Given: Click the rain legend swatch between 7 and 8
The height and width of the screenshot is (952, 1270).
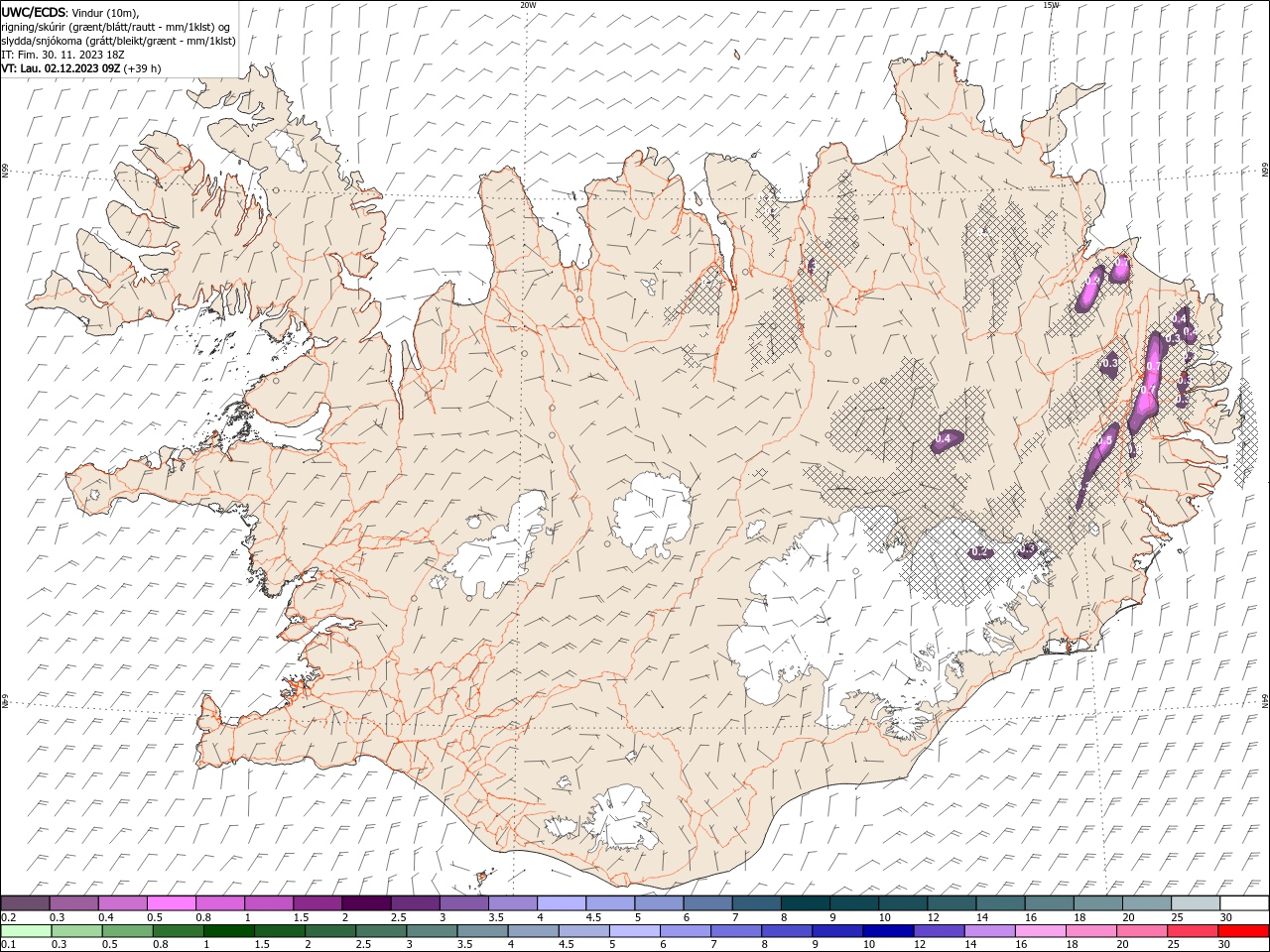Looking at the screenshot, I should coord(736,931).
